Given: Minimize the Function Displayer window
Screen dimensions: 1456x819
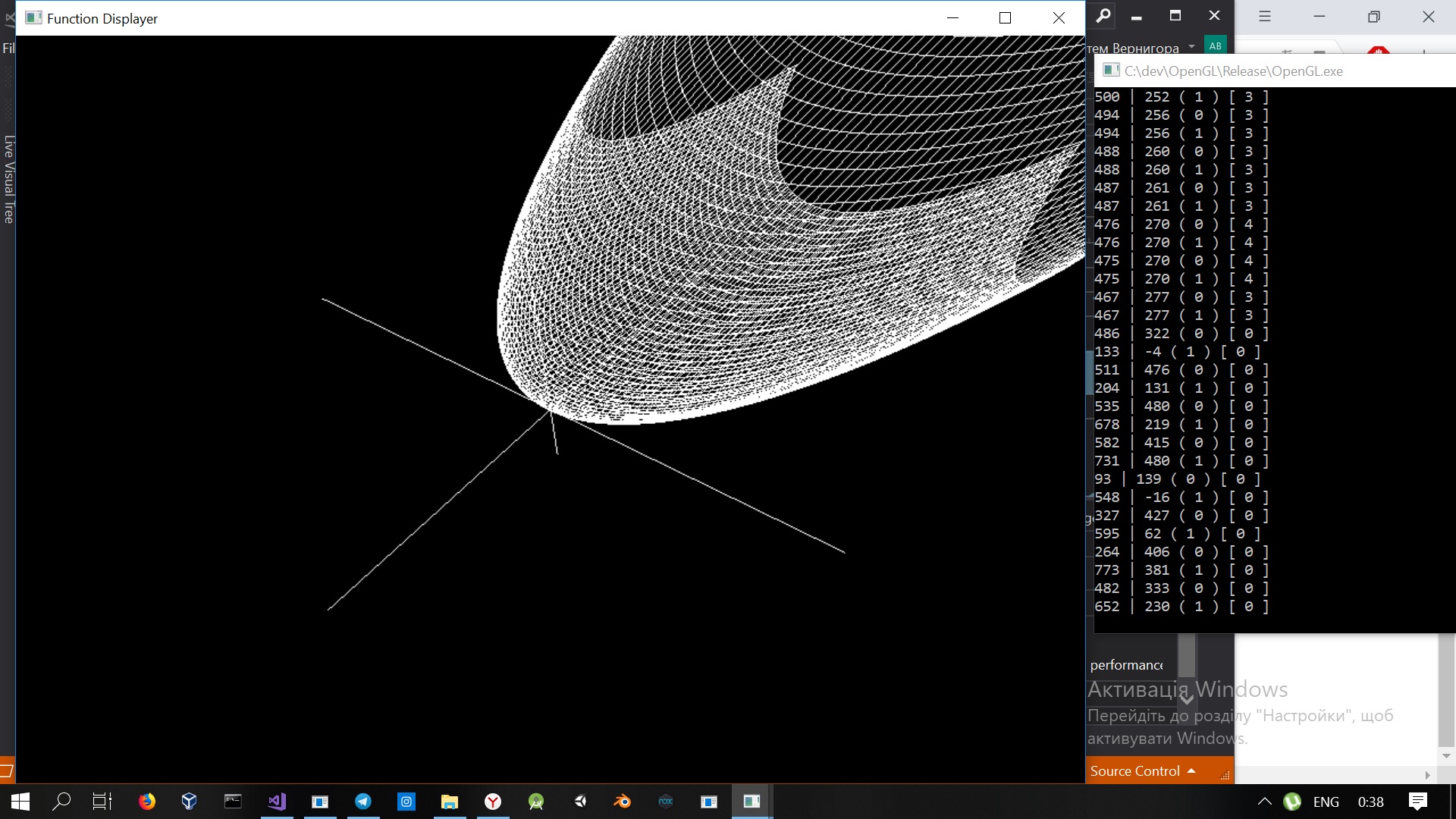Looking at the screenshot, I should click(952, 17).
